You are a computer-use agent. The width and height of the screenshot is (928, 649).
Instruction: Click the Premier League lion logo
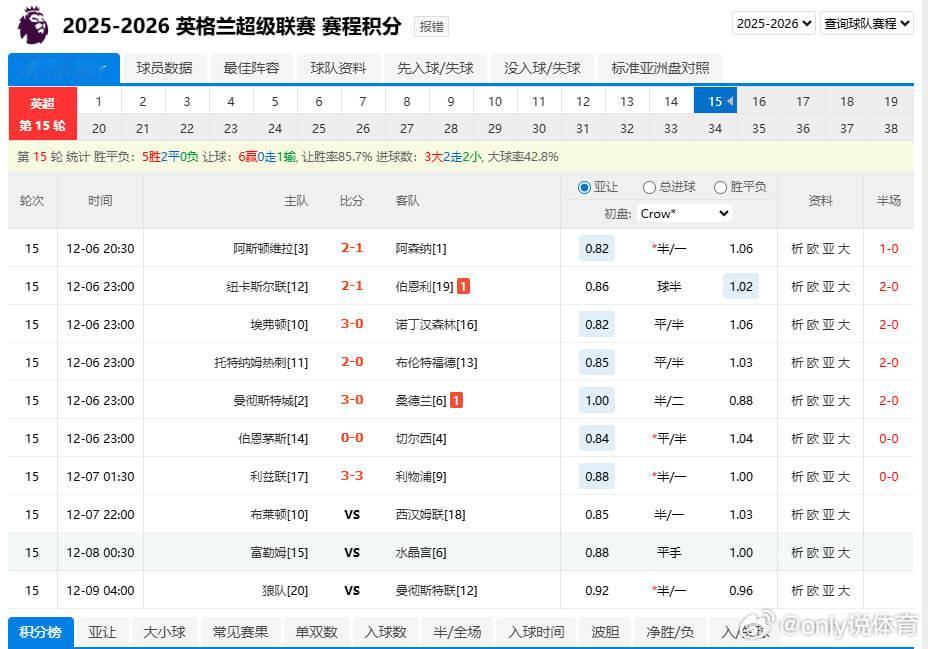click(31, 23)
